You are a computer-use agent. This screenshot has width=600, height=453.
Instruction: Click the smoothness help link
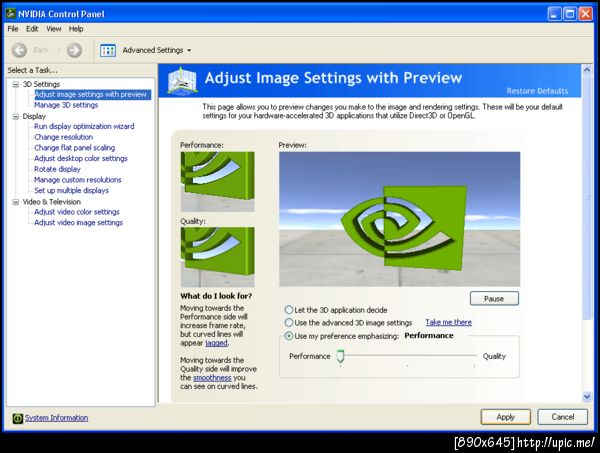(212, 378)
